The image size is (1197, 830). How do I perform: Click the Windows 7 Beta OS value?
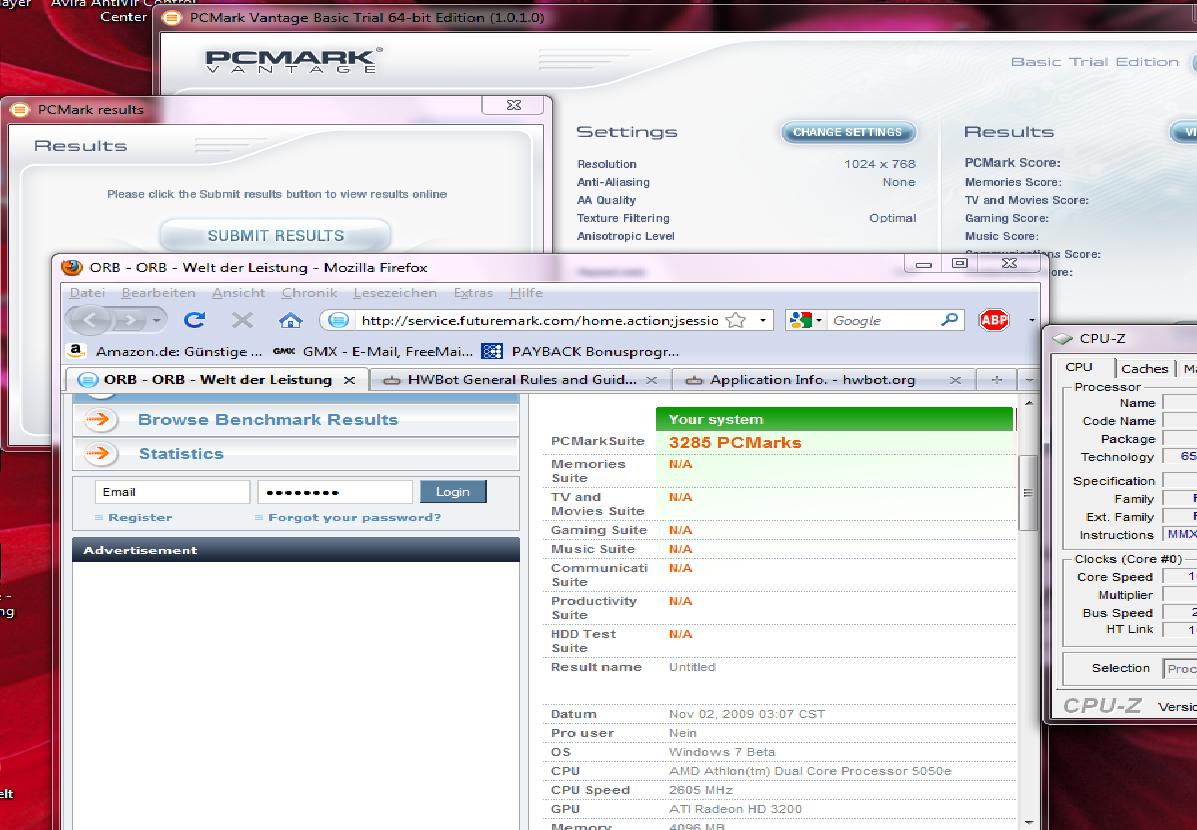coord(722,752)
